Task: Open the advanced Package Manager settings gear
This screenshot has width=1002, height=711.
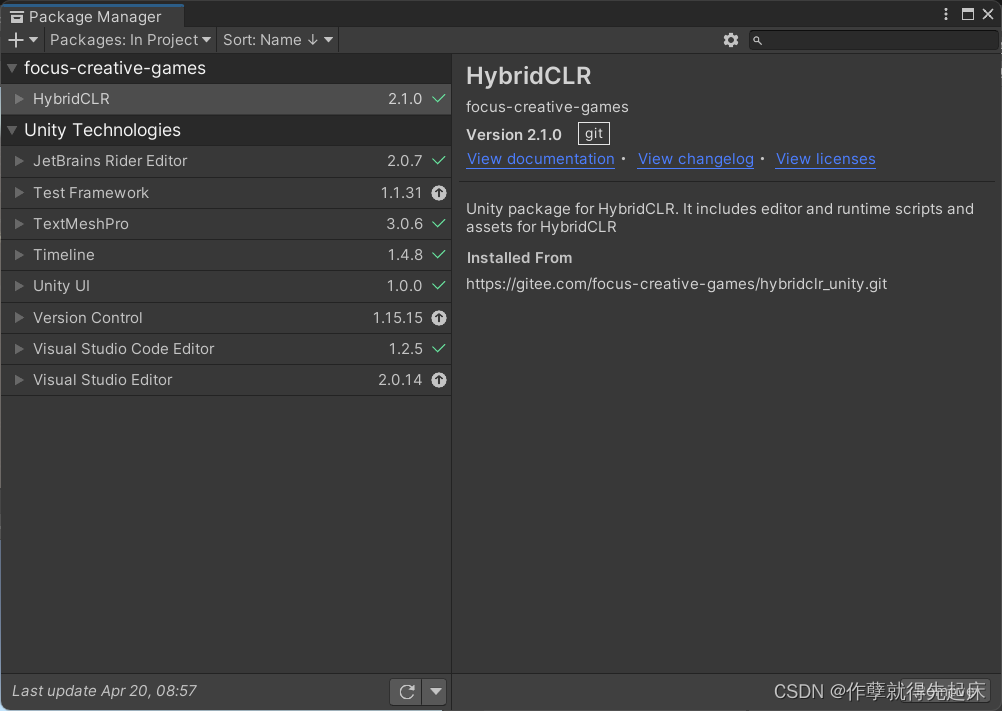Action: [x=731, y=40]
